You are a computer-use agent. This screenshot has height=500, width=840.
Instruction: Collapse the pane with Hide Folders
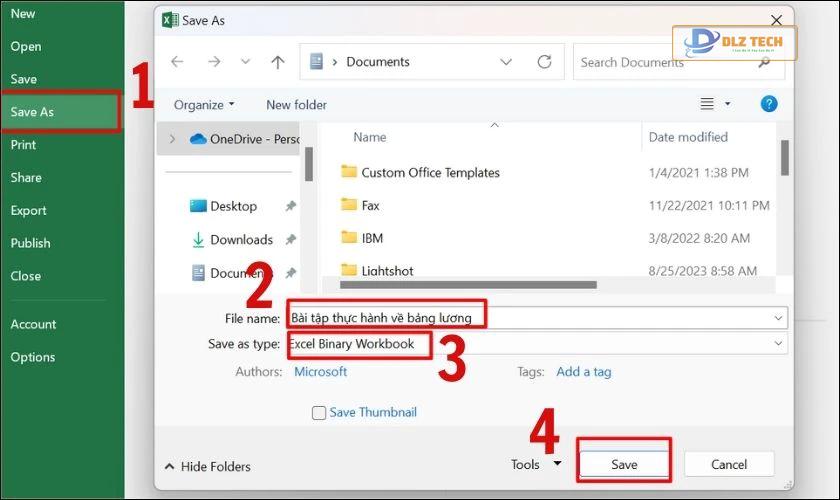208,466
